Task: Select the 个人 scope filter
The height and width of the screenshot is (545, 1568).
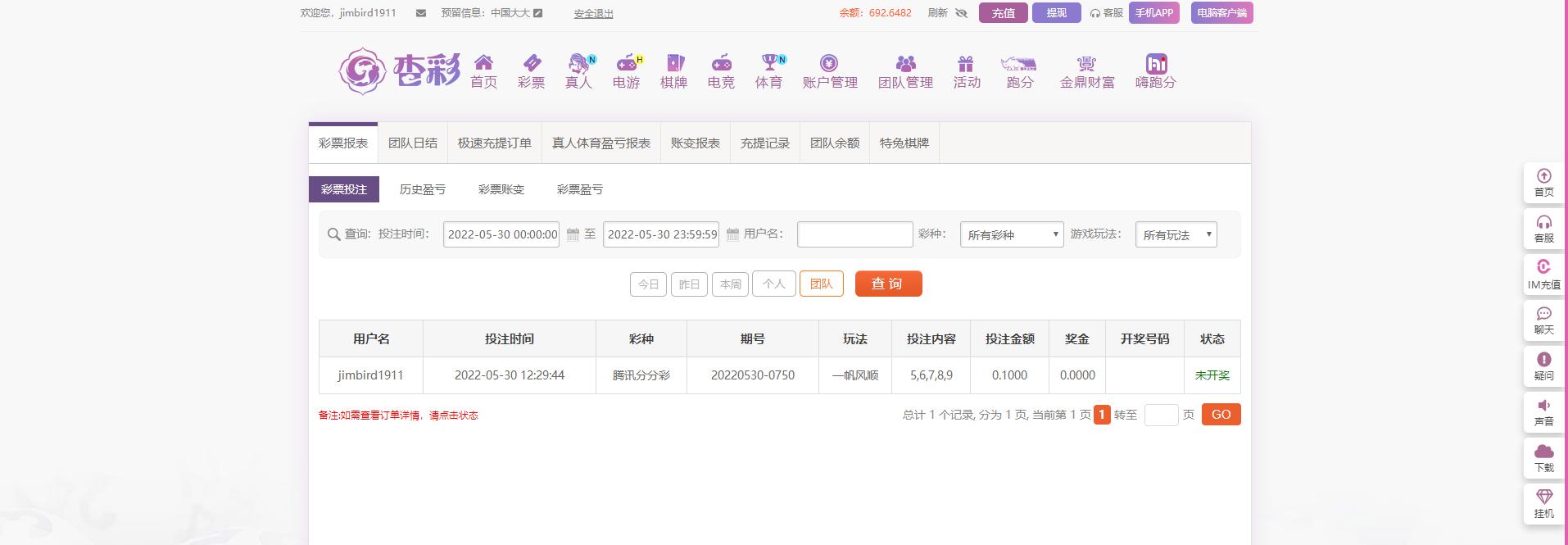Action: click(x=773, y=284)
